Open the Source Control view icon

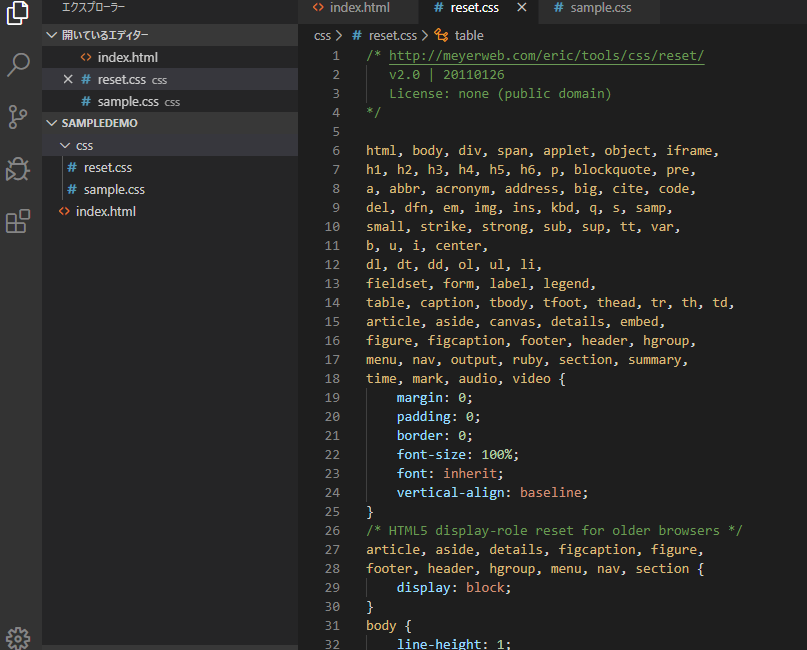18,117
